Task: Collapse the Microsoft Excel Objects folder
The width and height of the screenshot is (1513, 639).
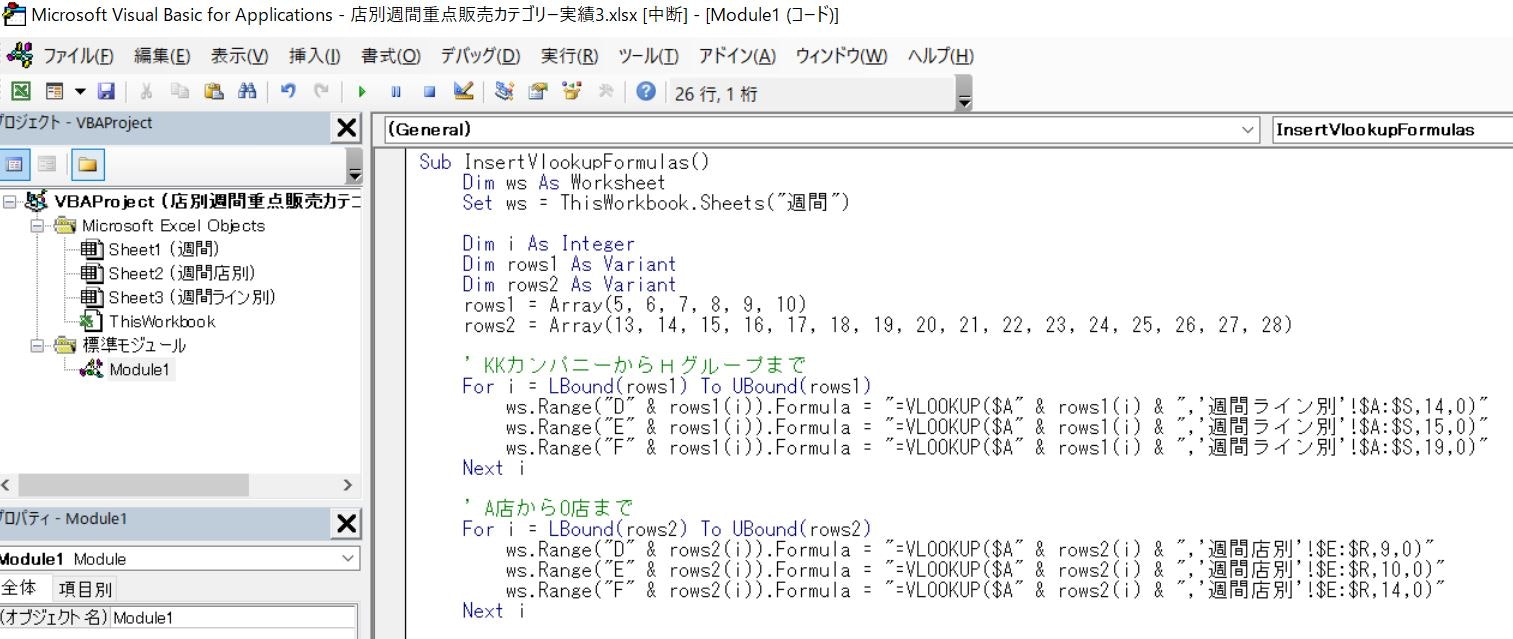Action: (37, 226)
